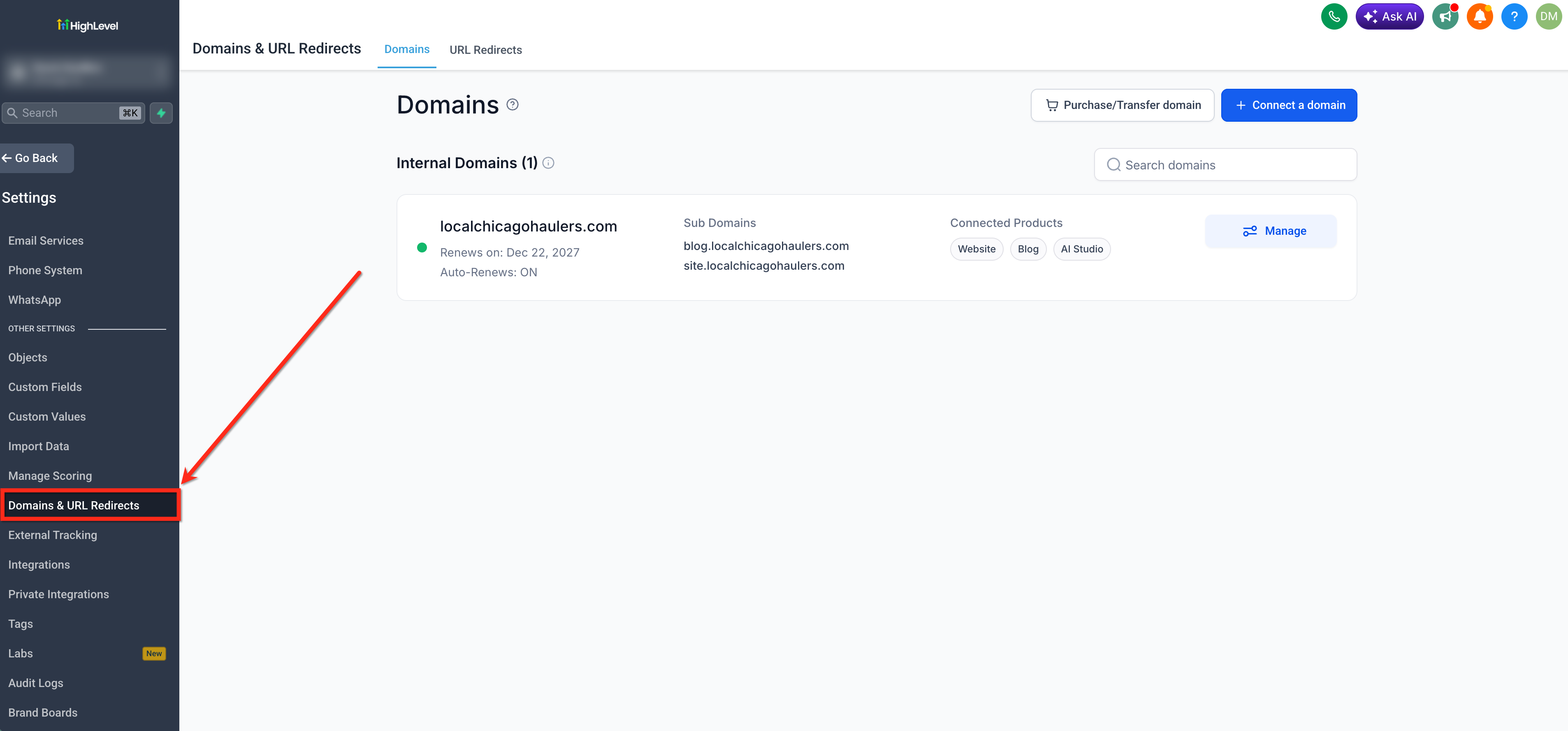Open Custom Fields settings
1568x731 pixels.
(45, 387)
